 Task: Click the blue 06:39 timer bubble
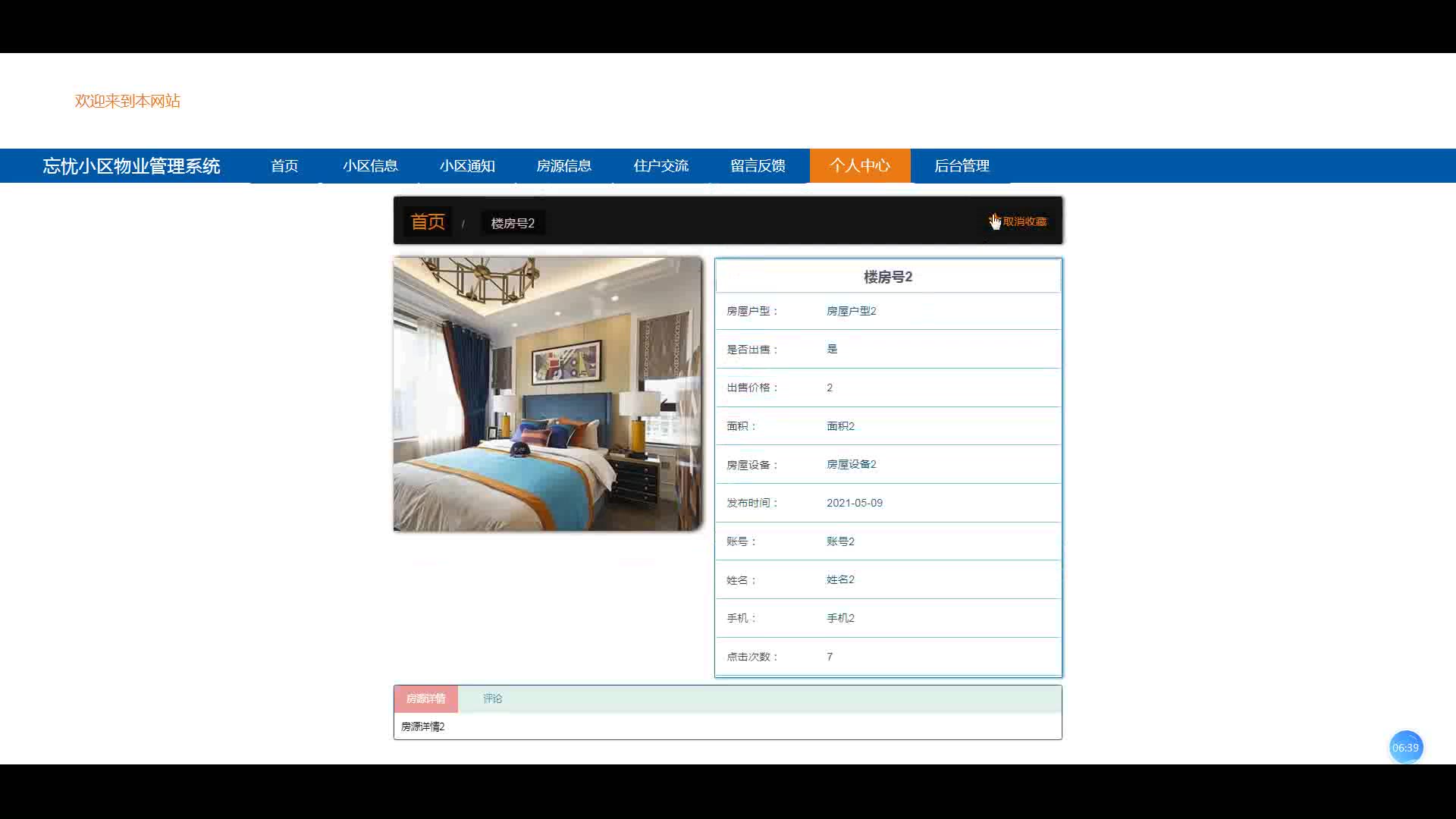[x=1405, y=748]
